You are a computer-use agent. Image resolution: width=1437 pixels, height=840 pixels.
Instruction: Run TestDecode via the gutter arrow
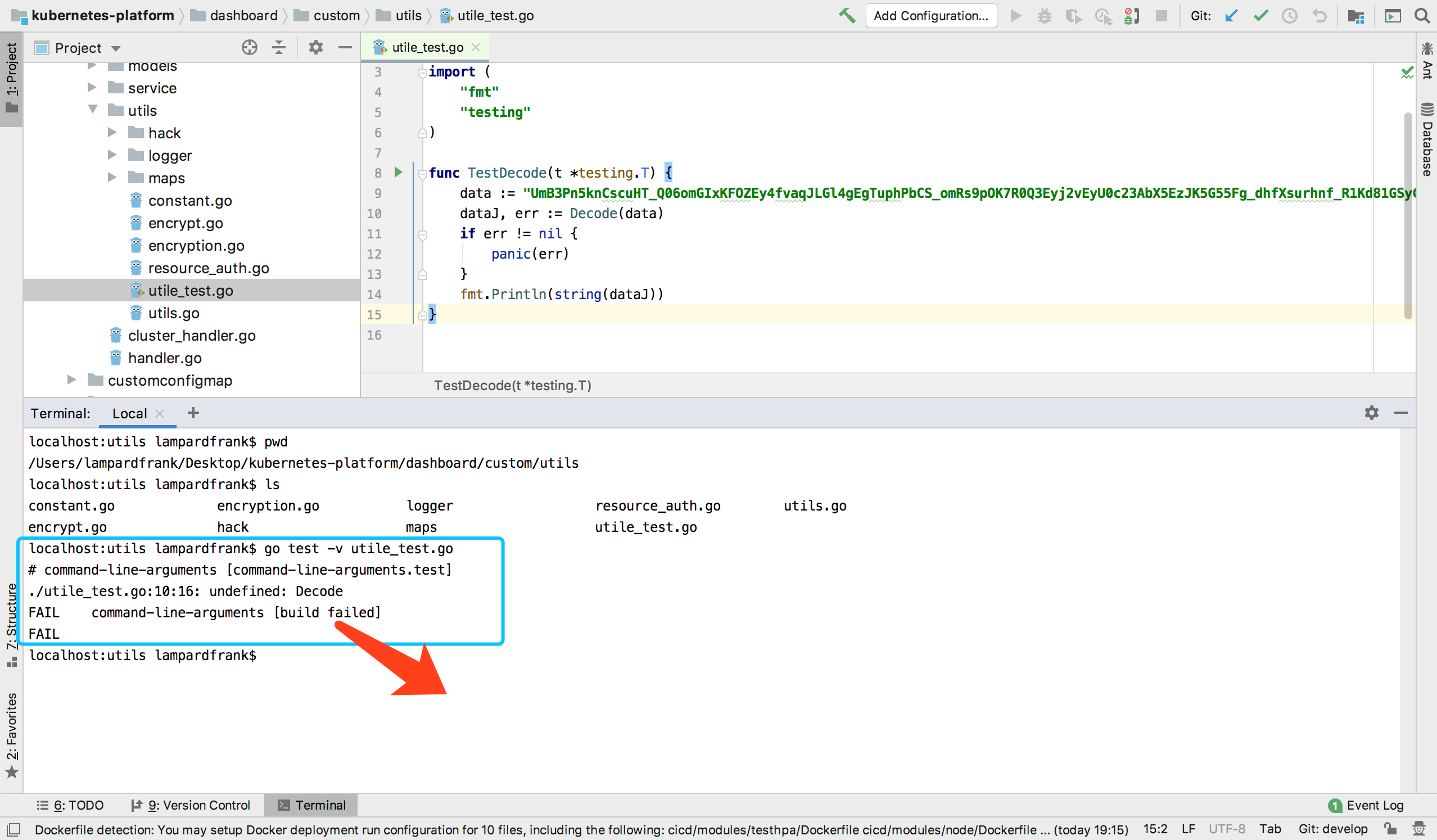pos(398,172)
